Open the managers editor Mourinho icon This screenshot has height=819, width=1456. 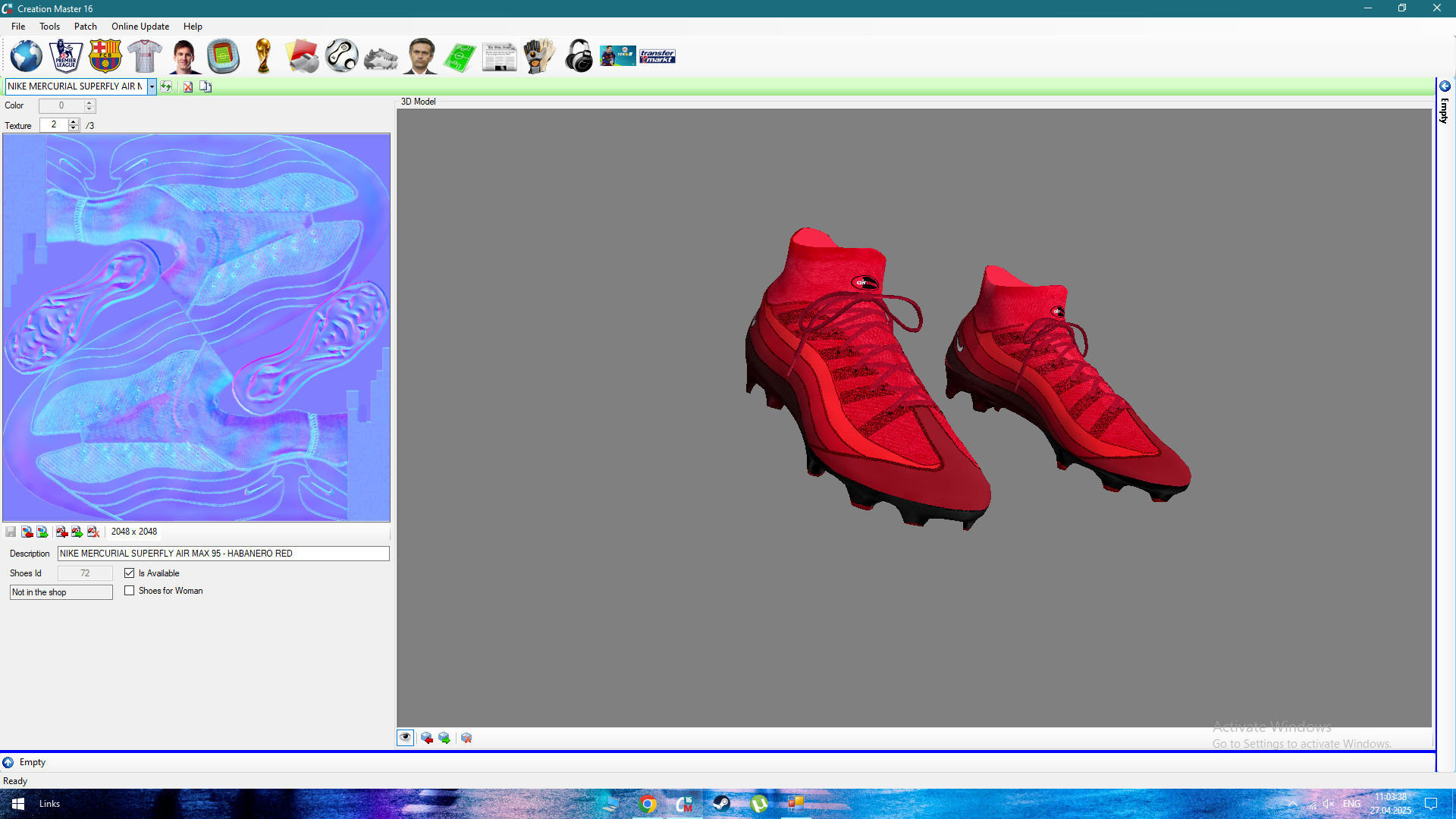click(x=421, y=56)
